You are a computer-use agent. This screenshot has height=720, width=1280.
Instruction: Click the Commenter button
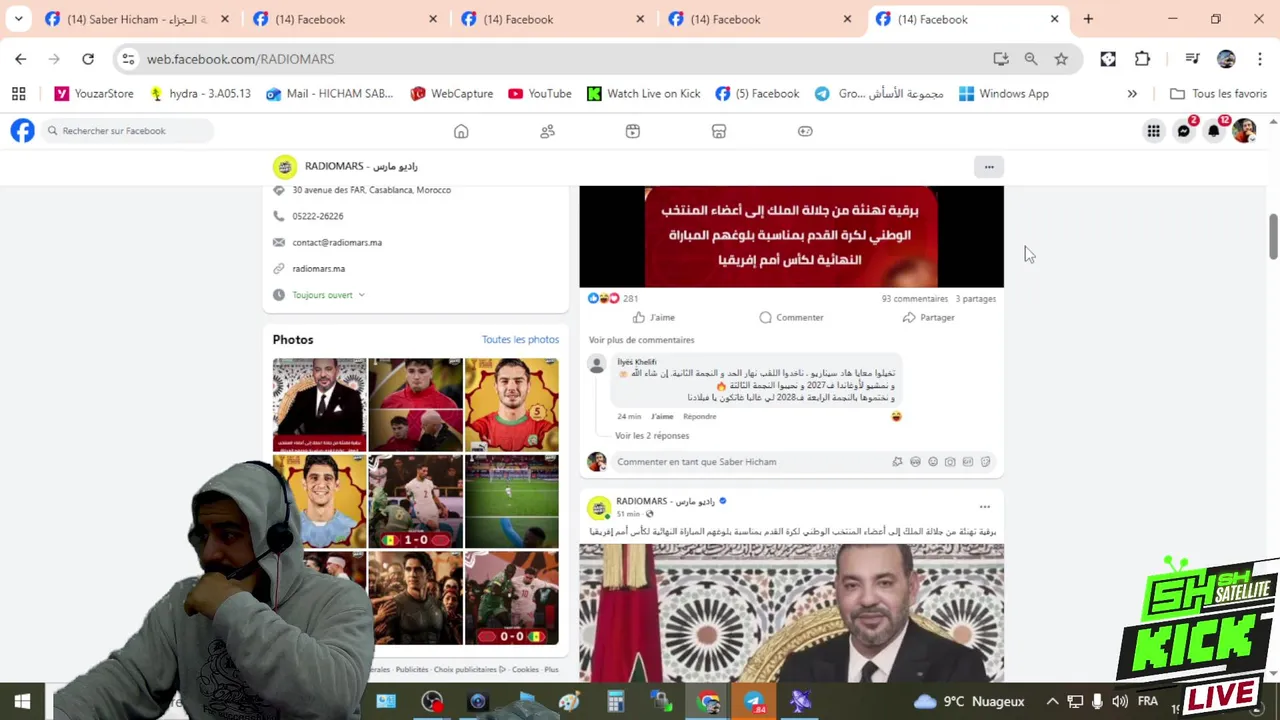[791, 318]
